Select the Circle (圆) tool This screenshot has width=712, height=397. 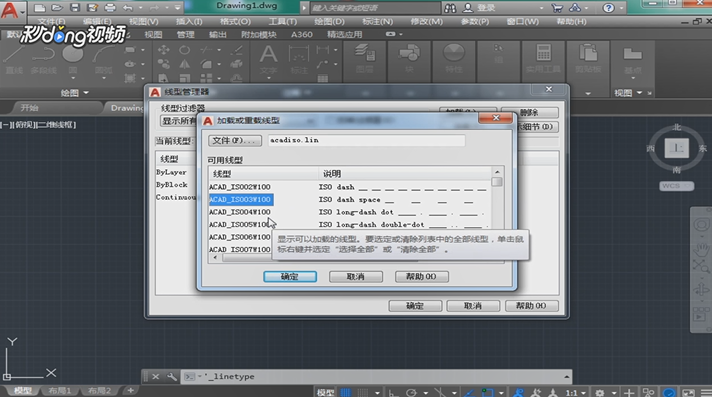click(x=73, y=60)
